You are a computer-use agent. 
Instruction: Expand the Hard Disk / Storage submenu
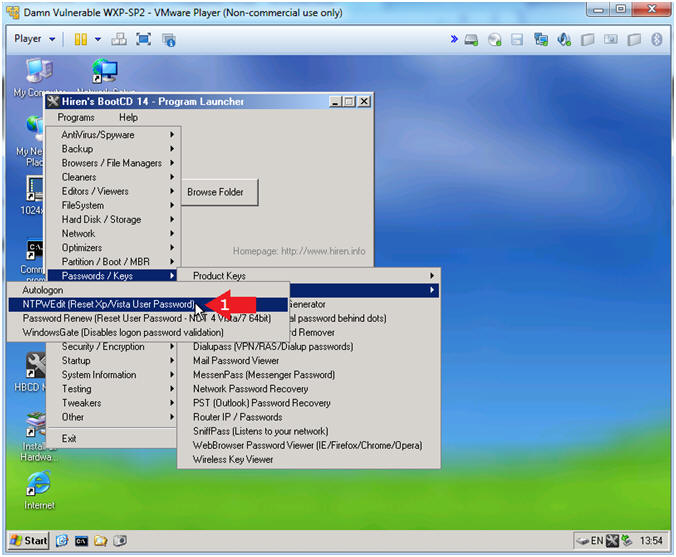pos(113,219)
